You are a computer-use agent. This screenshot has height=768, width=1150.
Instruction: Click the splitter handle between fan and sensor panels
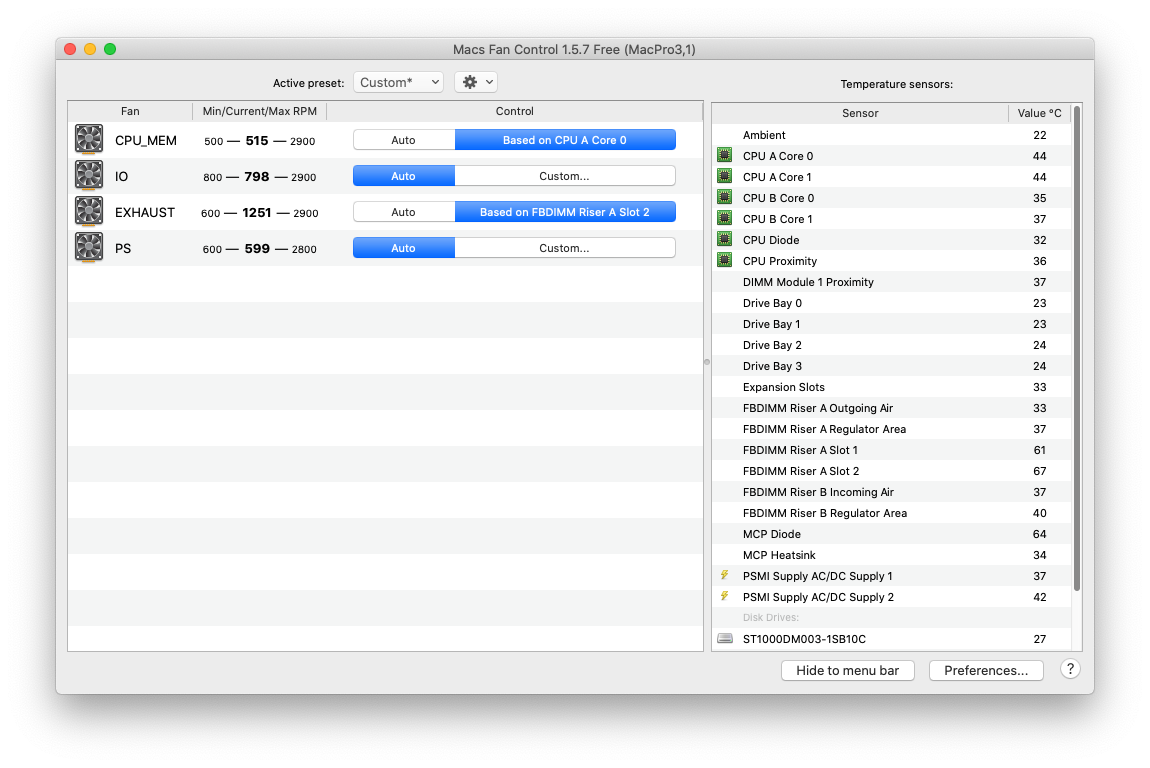[x=707, y=362]
